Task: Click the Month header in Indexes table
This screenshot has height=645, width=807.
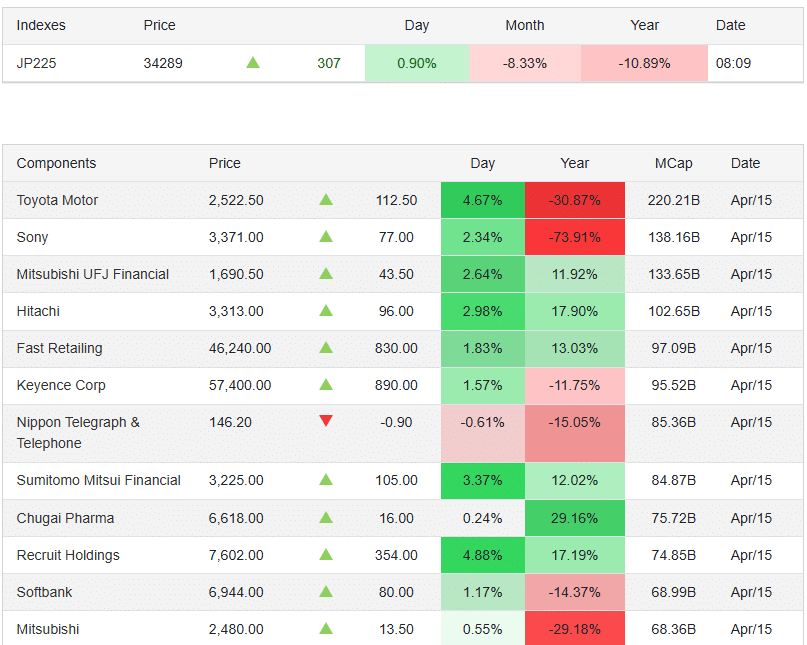Action: (524, 25)
